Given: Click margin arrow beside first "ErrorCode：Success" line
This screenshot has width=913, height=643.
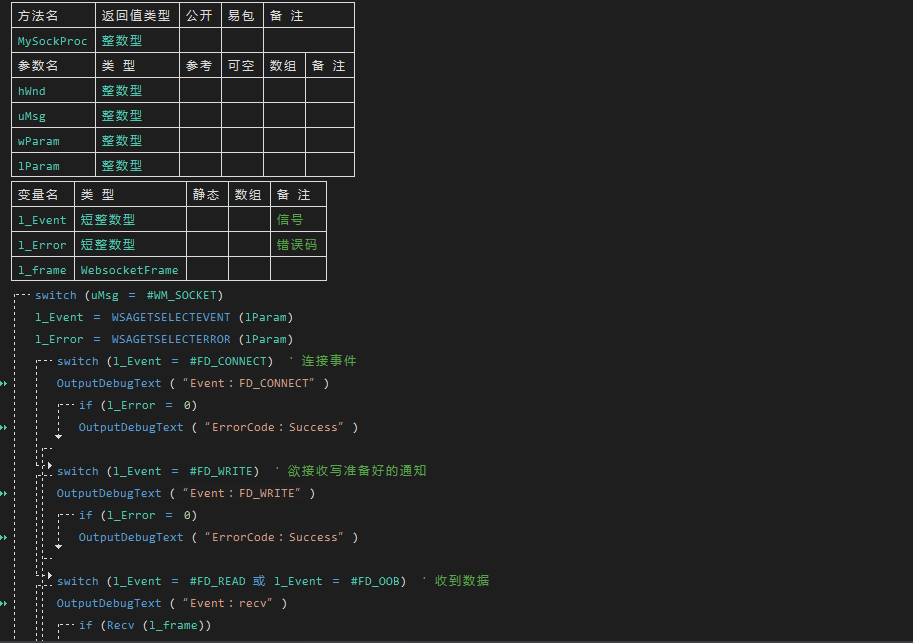Looking at the screenshot, I should click(x=4, y=427).
